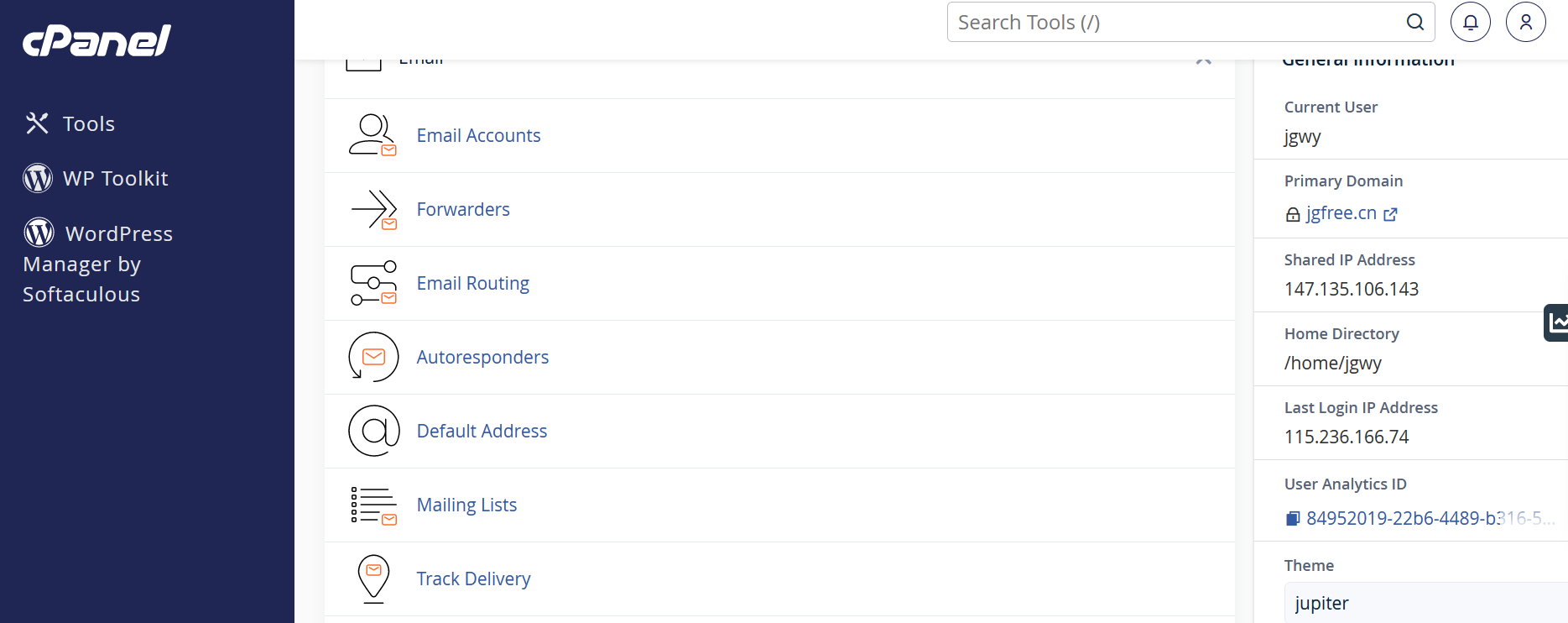Copy the User Analytics ID icon
The height and width of the screenshot is (623, 1568).
tap(1293, 519)
